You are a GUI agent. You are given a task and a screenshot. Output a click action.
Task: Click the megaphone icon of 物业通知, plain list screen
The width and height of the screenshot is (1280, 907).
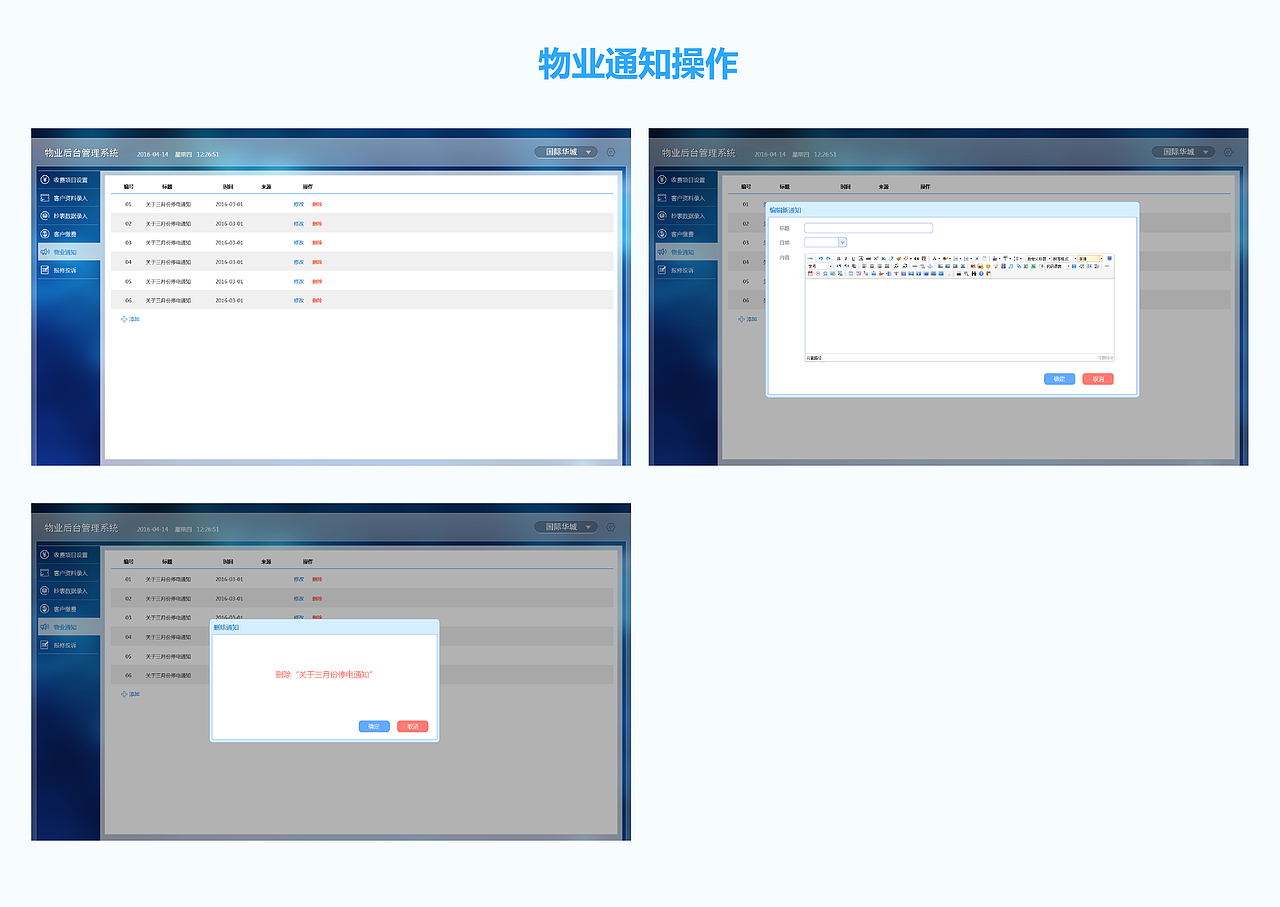pos(44,252)
